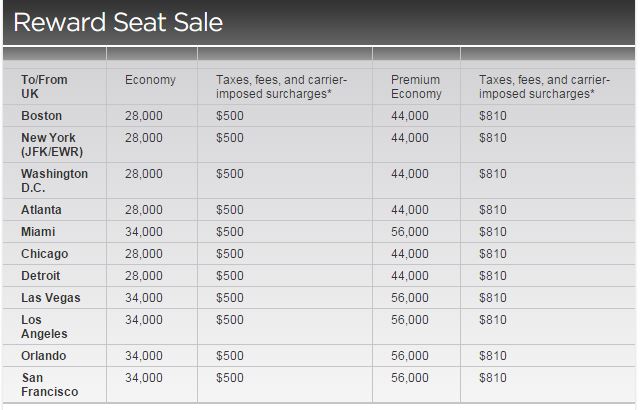This screenshot has width=643, height=410.
Task: Click the Orlando row label
Action: point(43,356)
